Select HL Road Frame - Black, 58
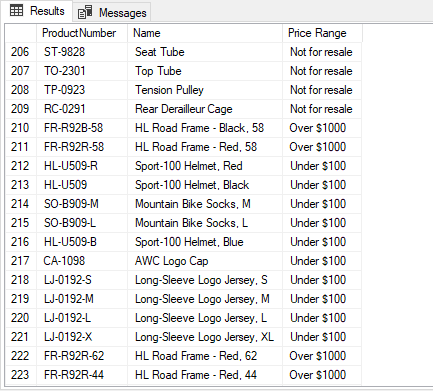Screen dimensions: 433x391 coord(205,128)
